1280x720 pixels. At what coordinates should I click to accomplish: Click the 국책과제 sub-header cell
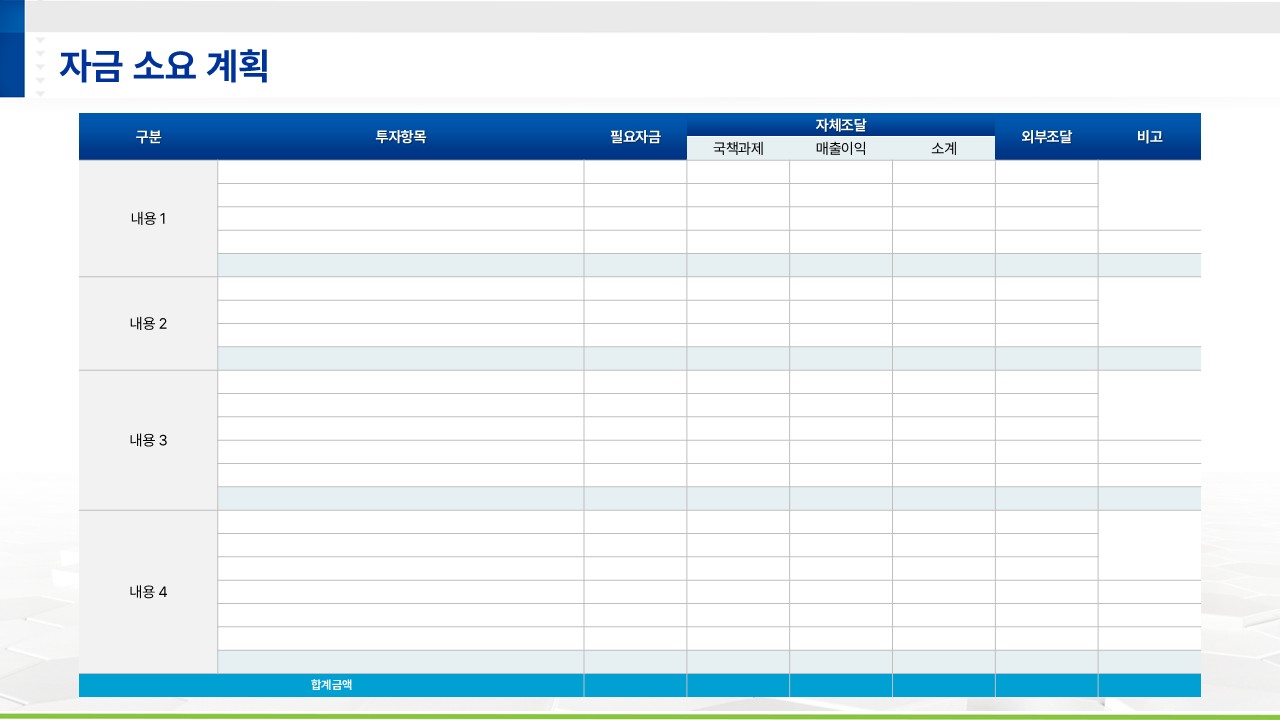pyautogui.click(x=738, y=148)
